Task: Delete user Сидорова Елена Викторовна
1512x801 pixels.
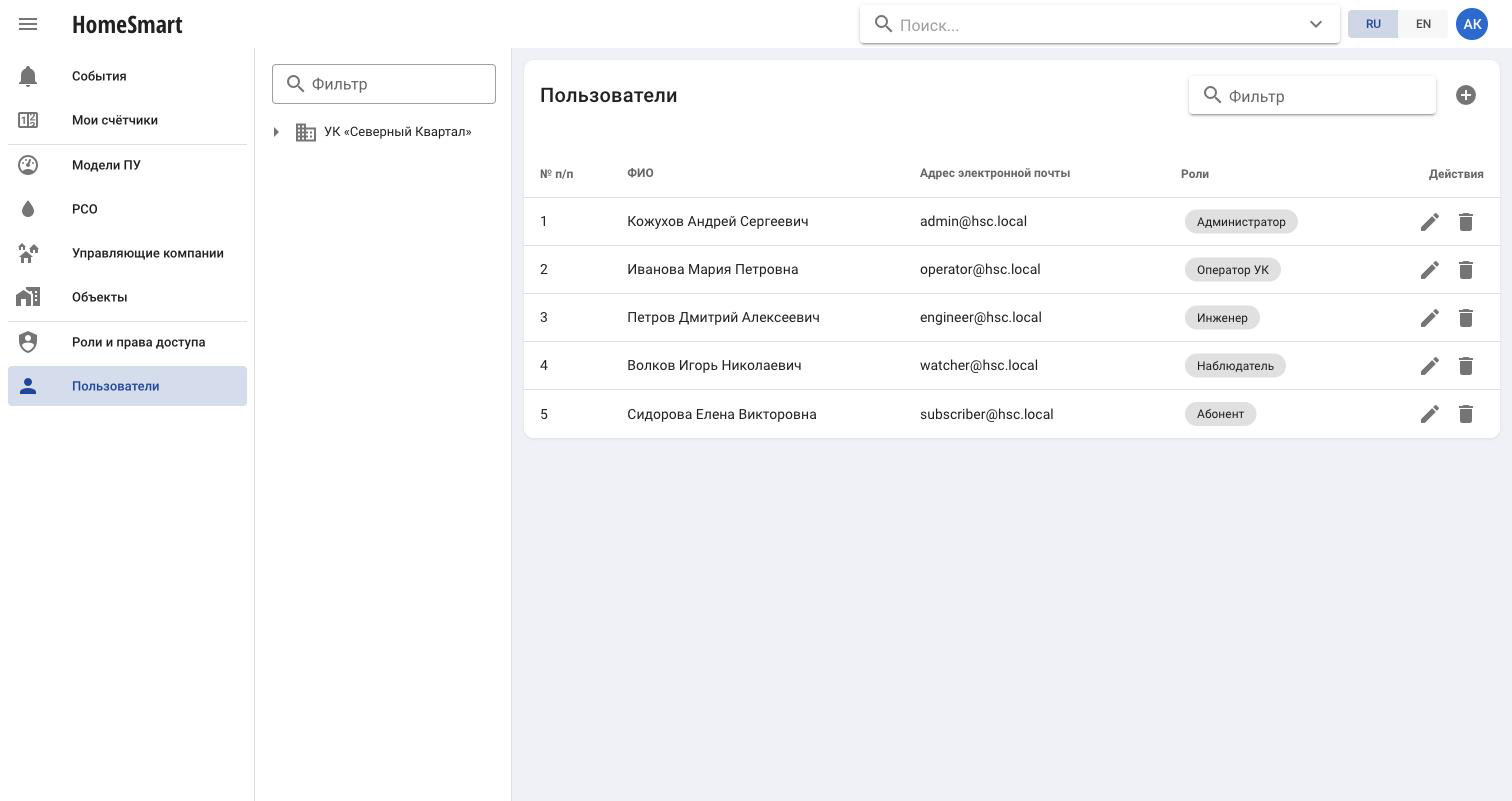Action: pyautogui.click(x=1466, y=414)
